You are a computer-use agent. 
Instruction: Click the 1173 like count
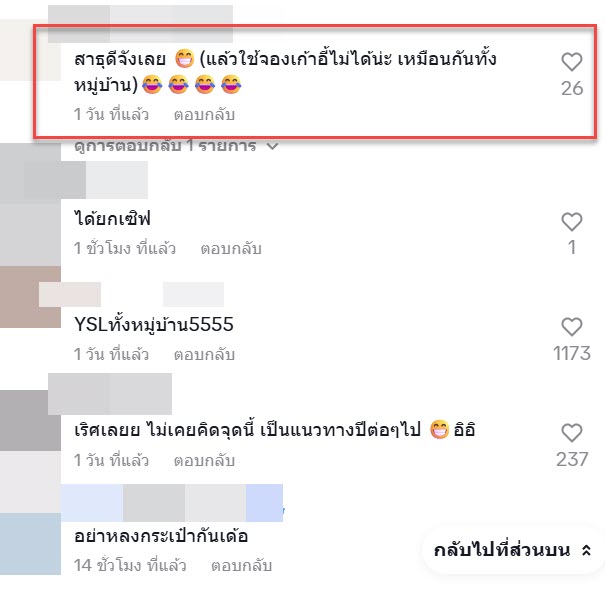coord(571,353)
